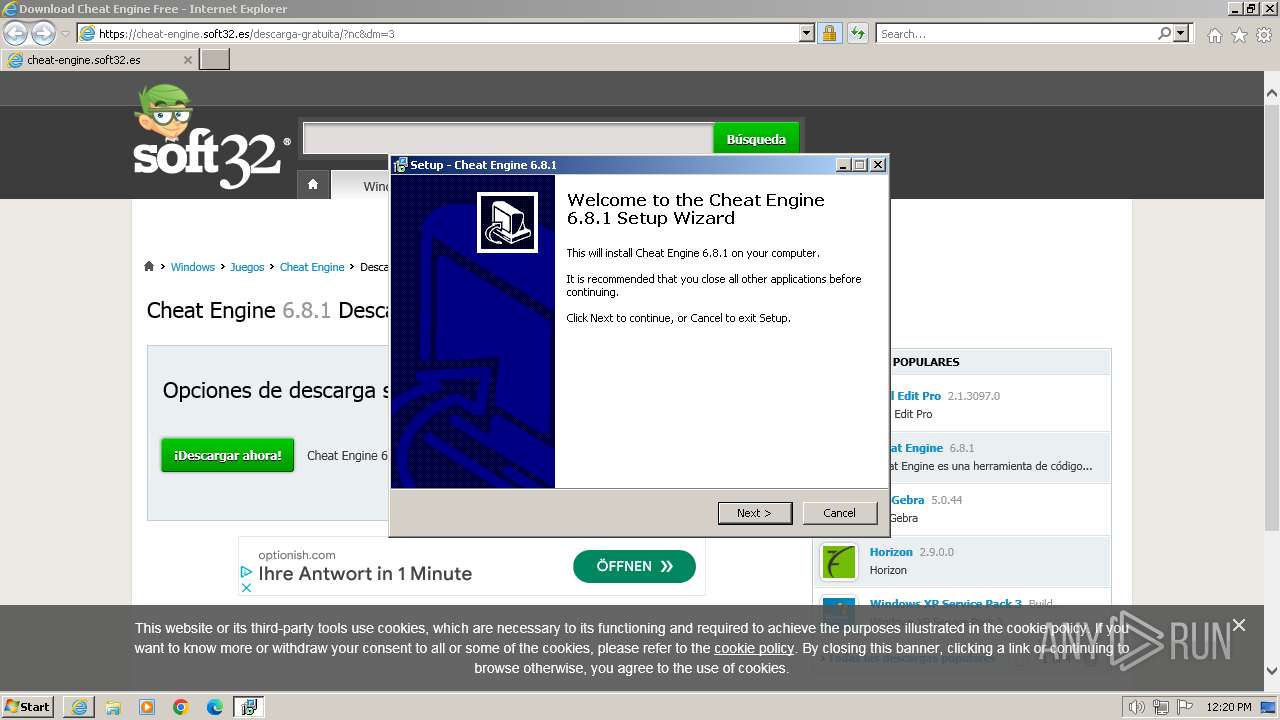This screenshot has width=1280, height=720.
Task: Click the network tray icon
Action: pos(1161,707)
